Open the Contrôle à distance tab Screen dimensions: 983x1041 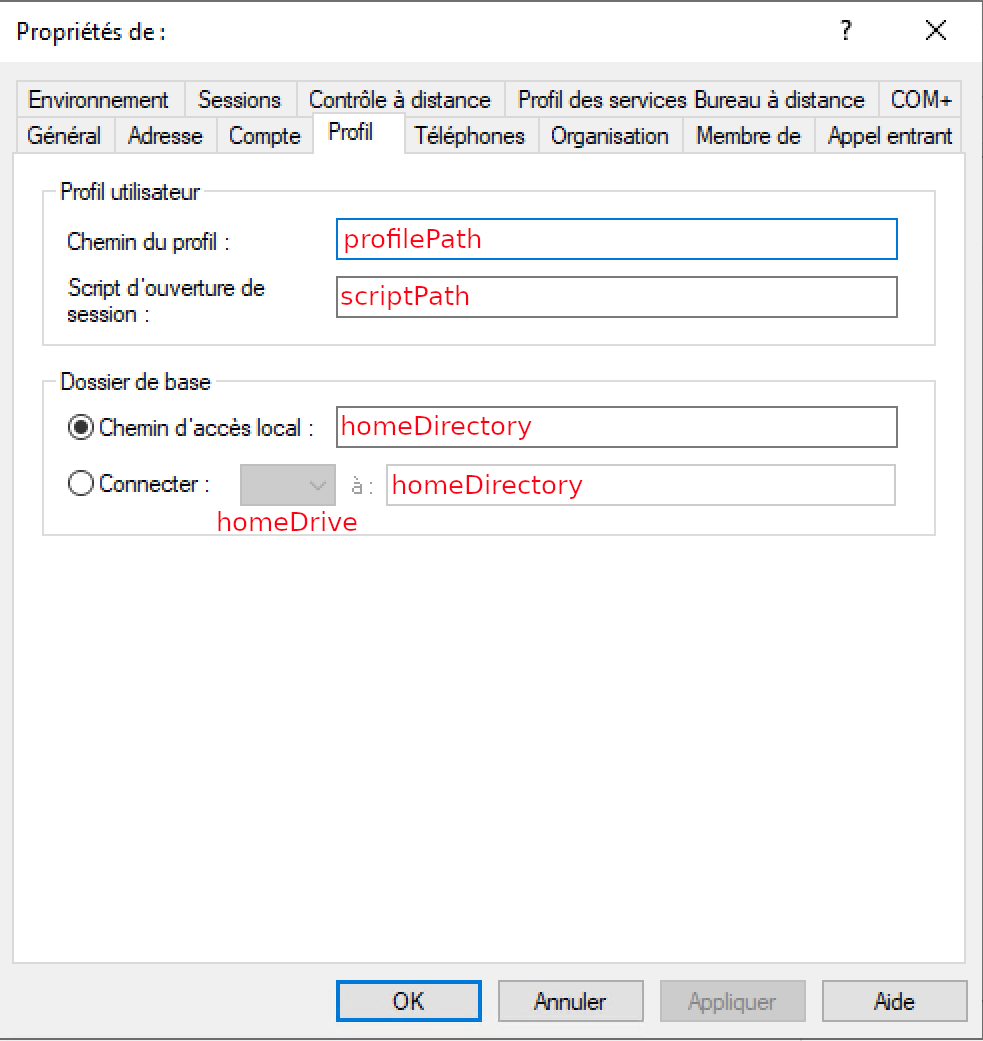pyautogui.click(x=399, y=100)
